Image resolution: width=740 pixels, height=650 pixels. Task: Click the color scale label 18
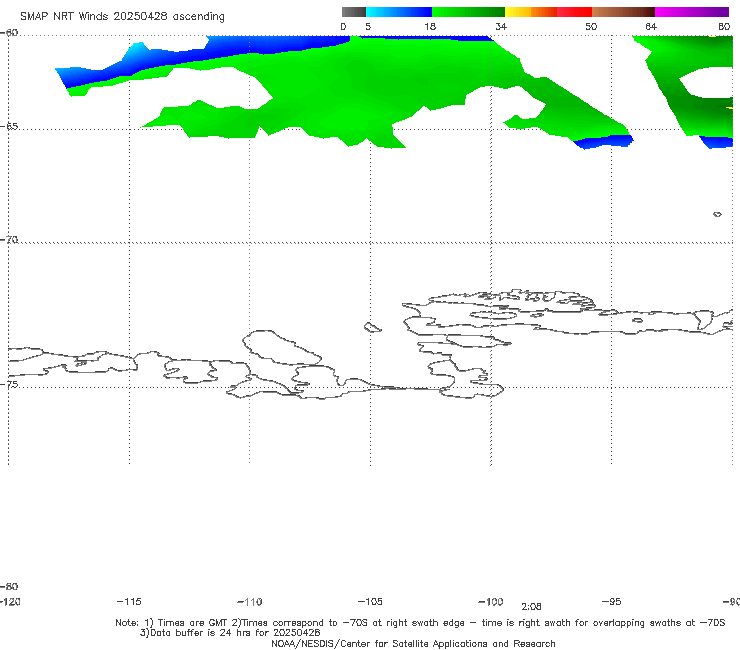pyautogui.click(x=430, y=26)
